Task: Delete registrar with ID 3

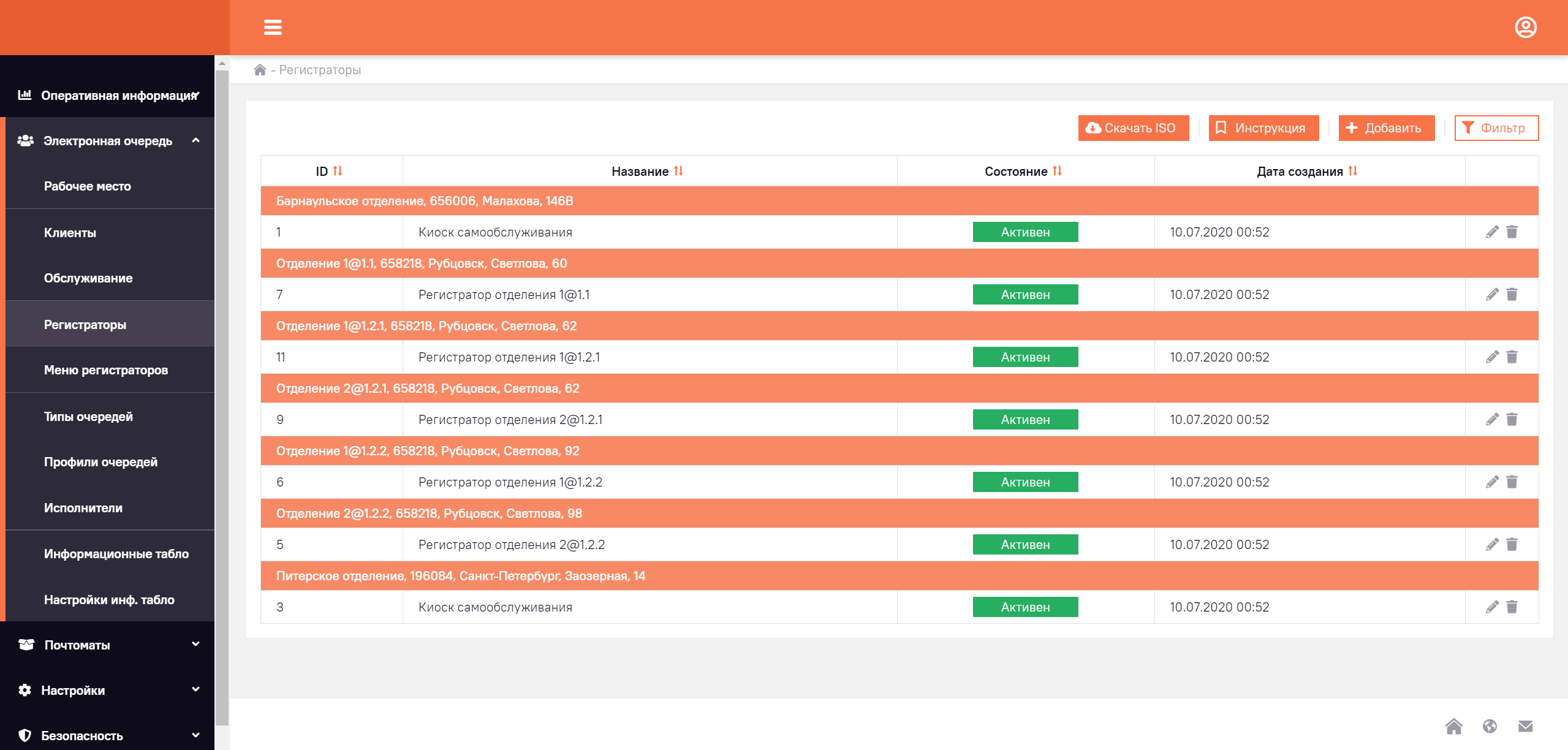Action: click(x=1512, y=607)
